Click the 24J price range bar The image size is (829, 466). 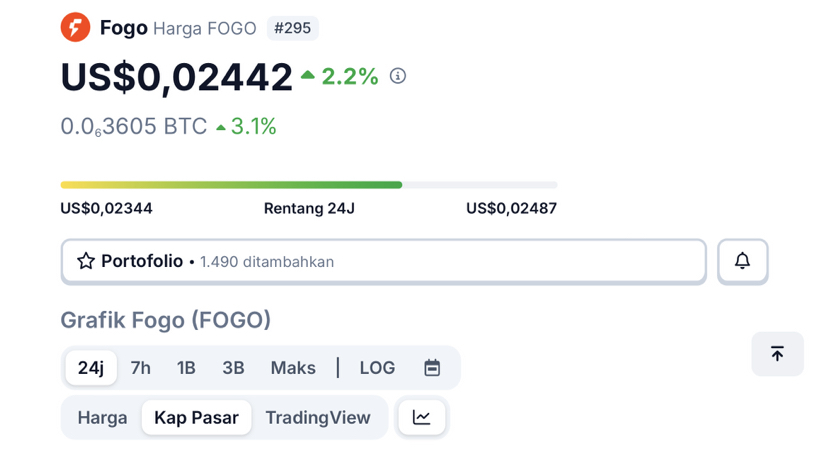[308, 185]
